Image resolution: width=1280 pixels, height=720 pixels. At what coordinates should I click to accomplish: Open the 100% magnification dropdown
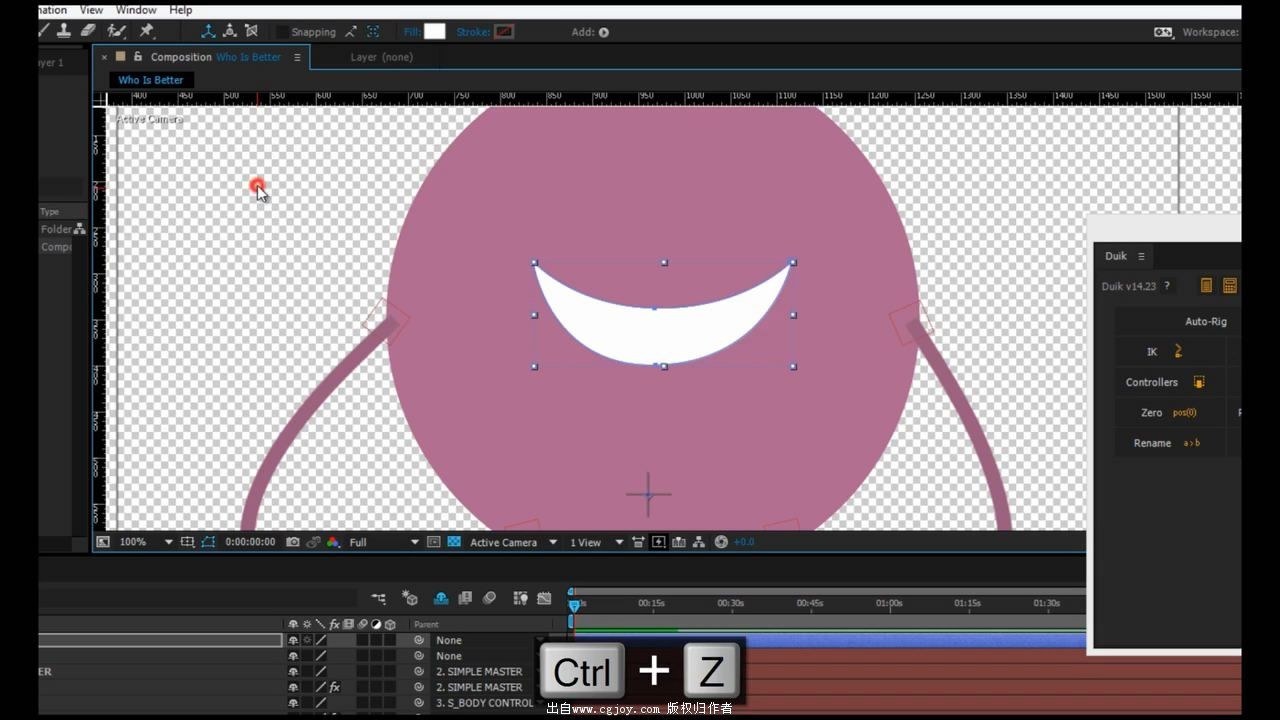coord(146,542)
